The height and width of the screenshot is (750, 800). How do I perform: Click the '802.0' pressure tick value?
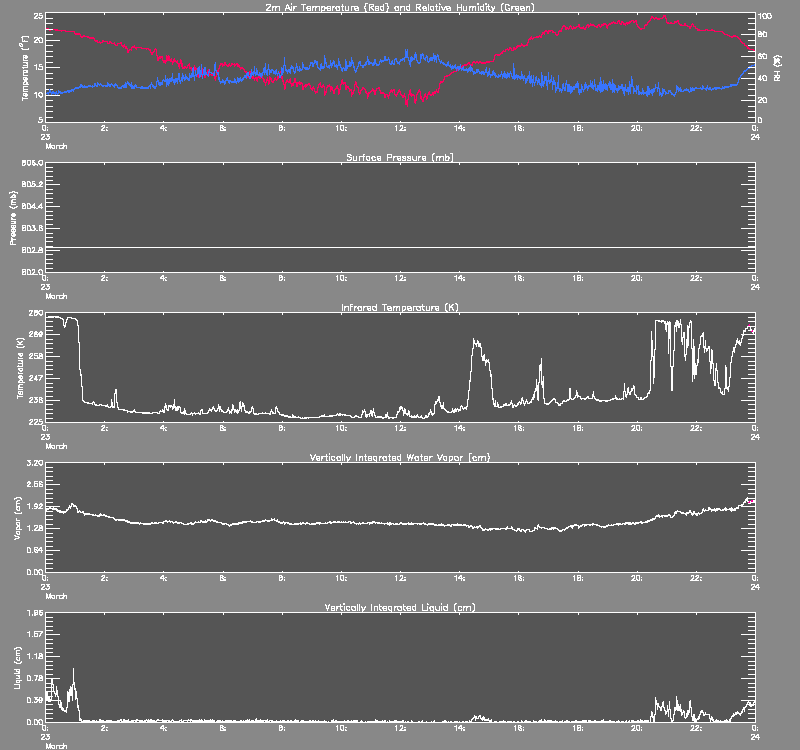tap(32, 272)
